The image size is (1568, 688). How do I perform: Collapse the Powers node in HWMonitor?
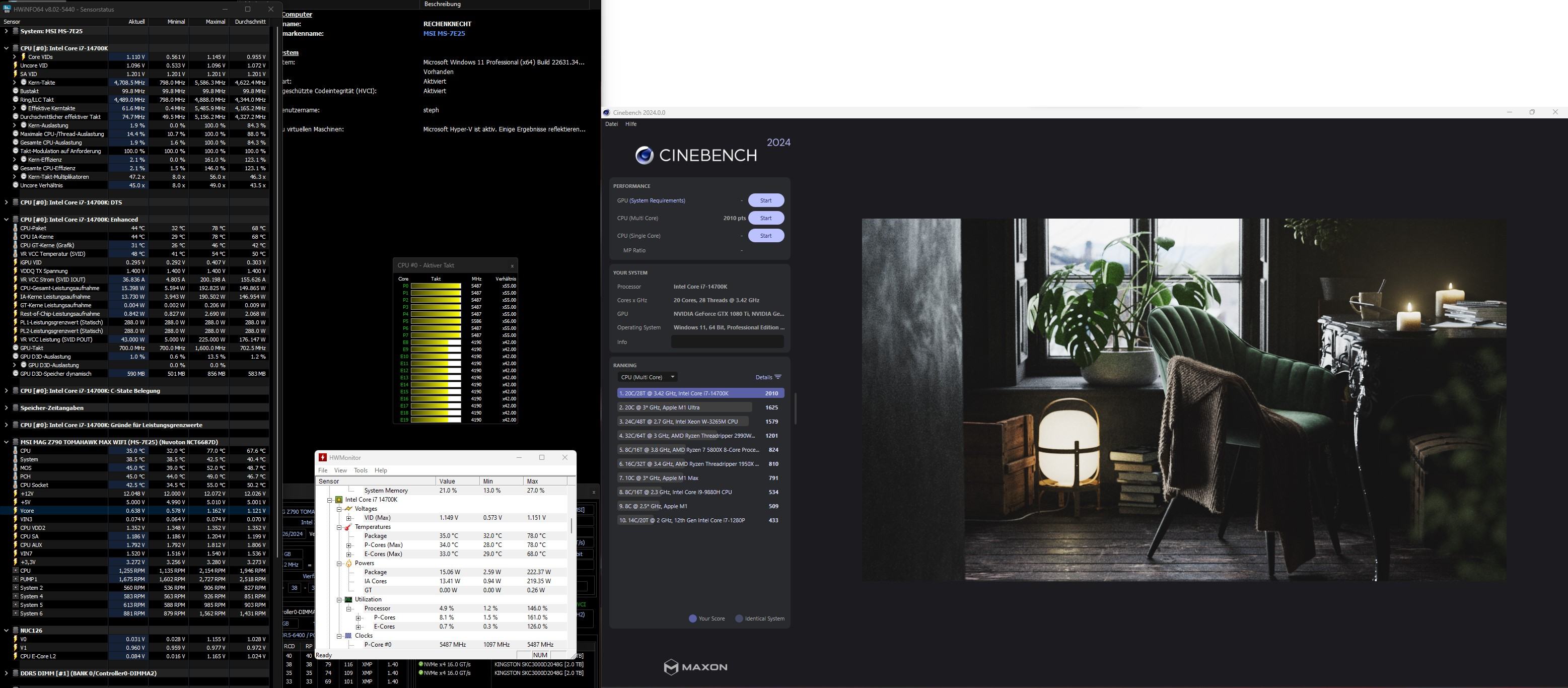point(339,563)
